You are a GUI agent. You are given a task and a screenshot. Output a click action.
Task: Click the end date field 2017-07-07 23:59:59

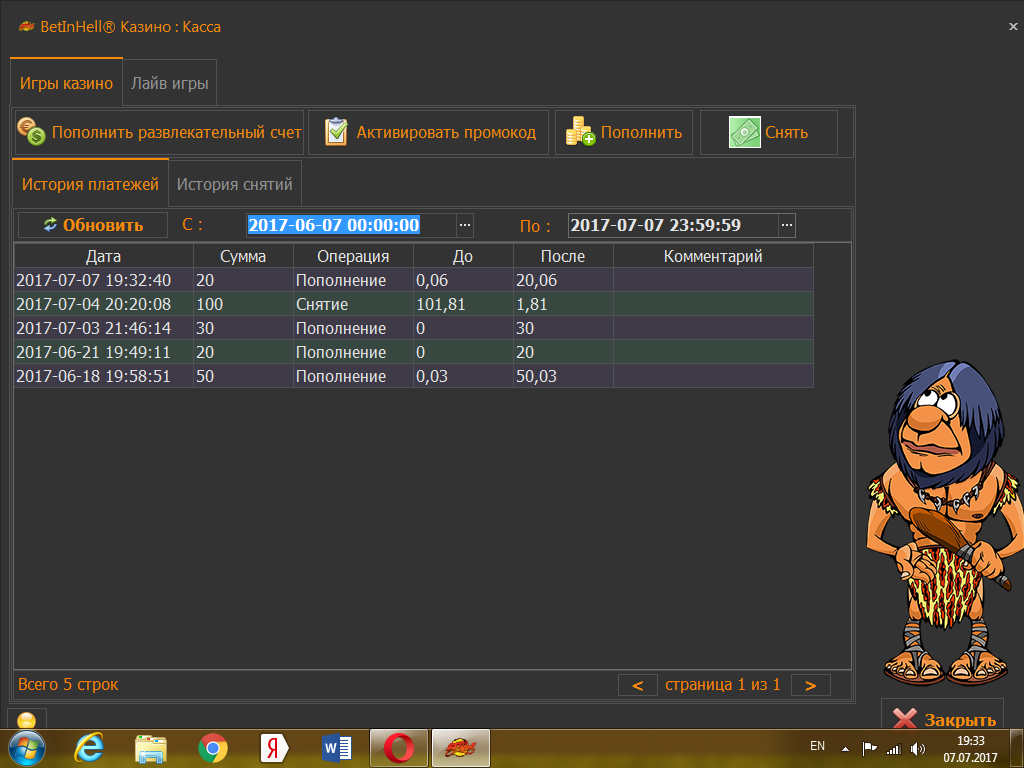(673, 225)
